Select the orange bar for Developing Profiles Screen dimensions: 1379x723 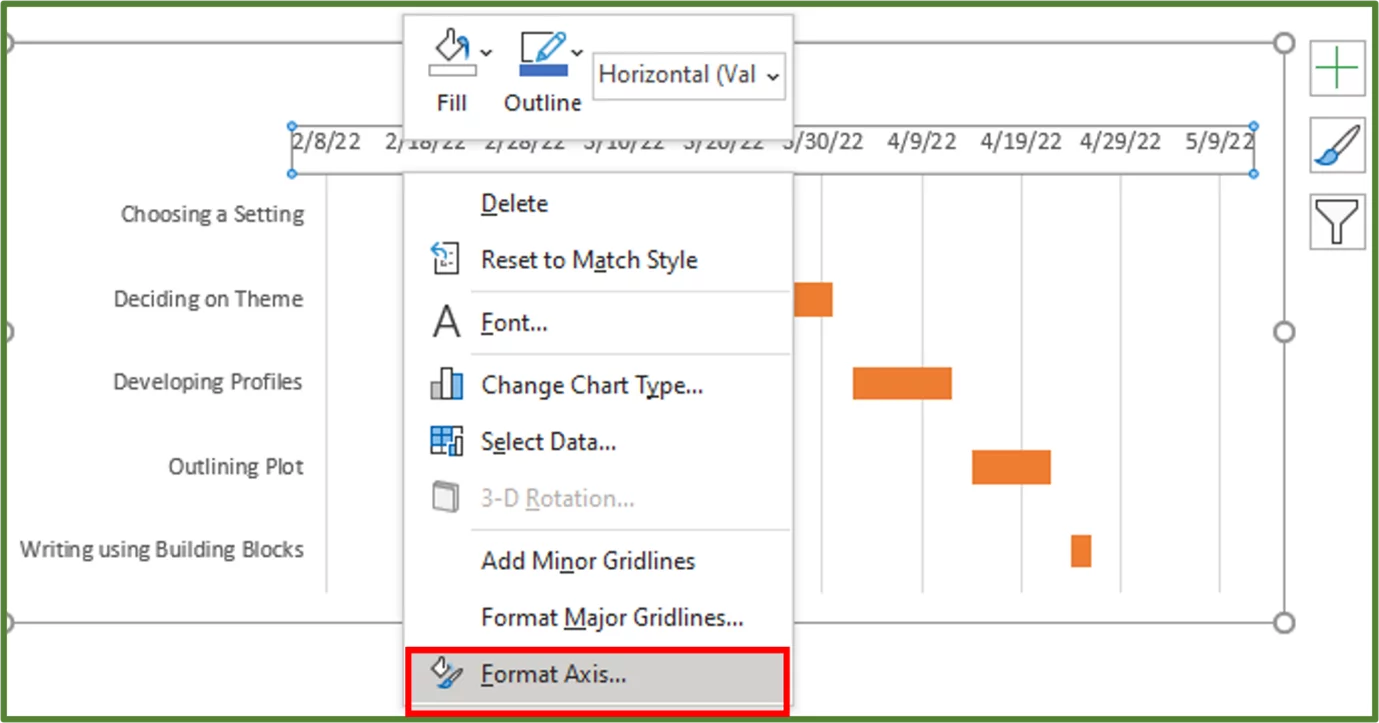click(x=901, y=383)
